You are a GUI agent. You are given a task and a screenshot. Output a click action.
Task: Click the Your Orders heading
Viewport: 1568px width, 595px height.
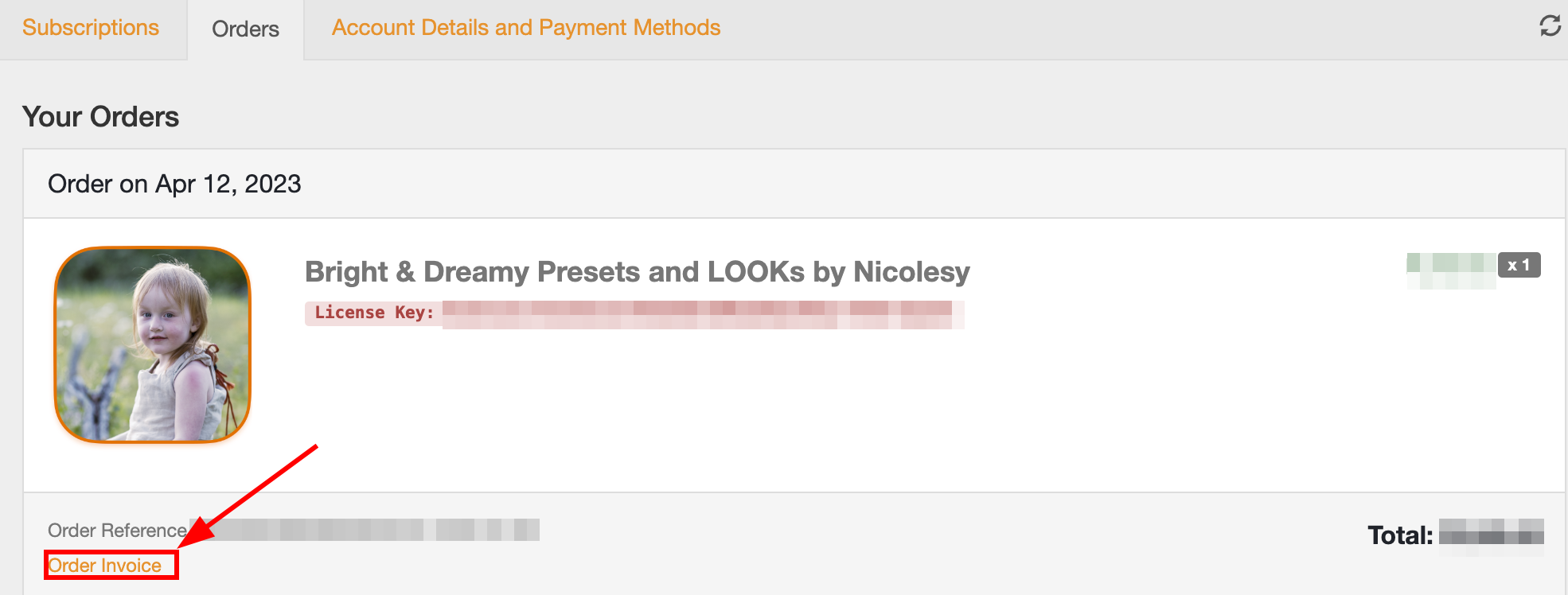100,117
